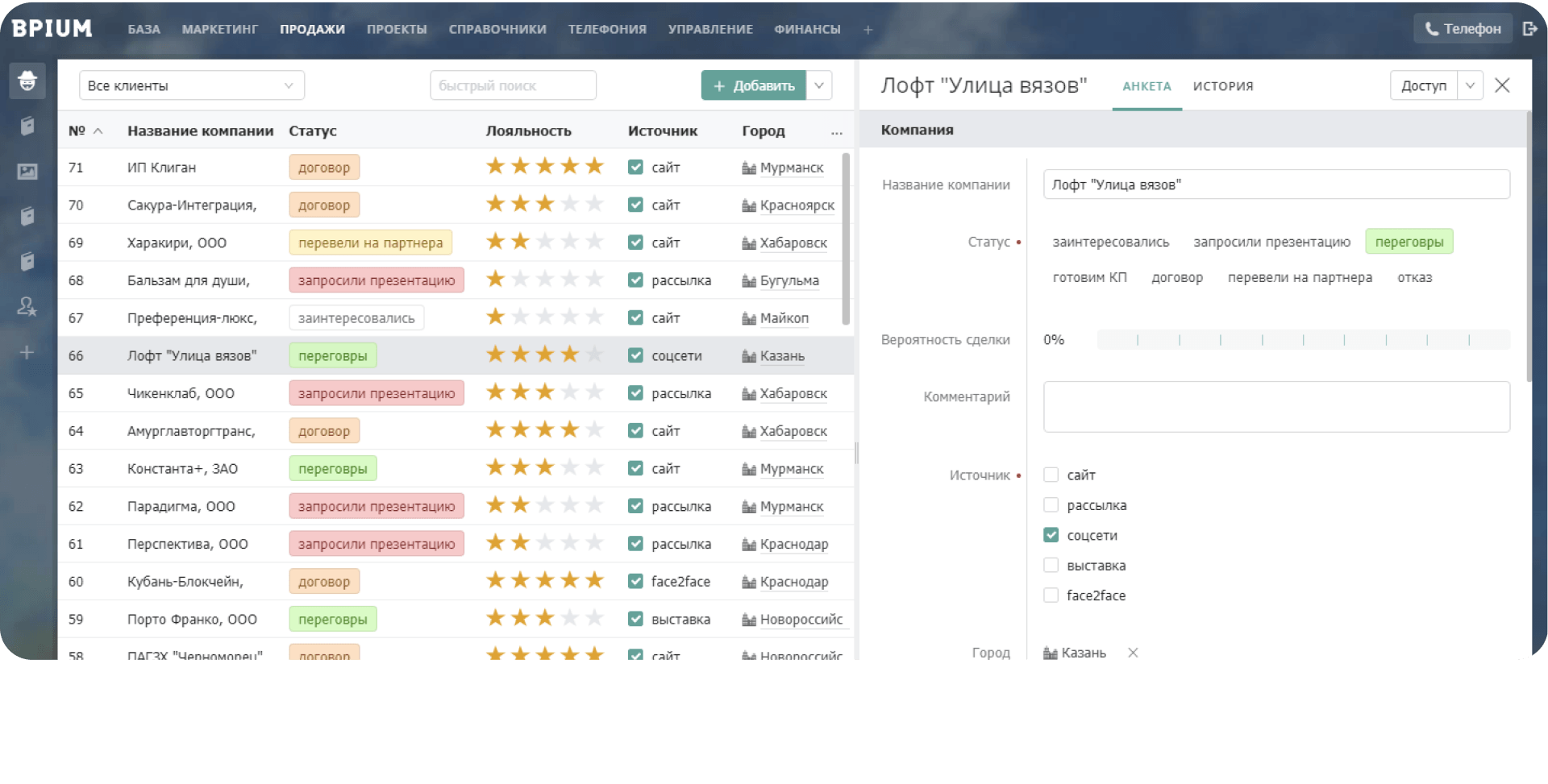1548x784 pixels.
Task: Switch to the ИСТОРИЯ tab
Action: (x=1223, y=86)
